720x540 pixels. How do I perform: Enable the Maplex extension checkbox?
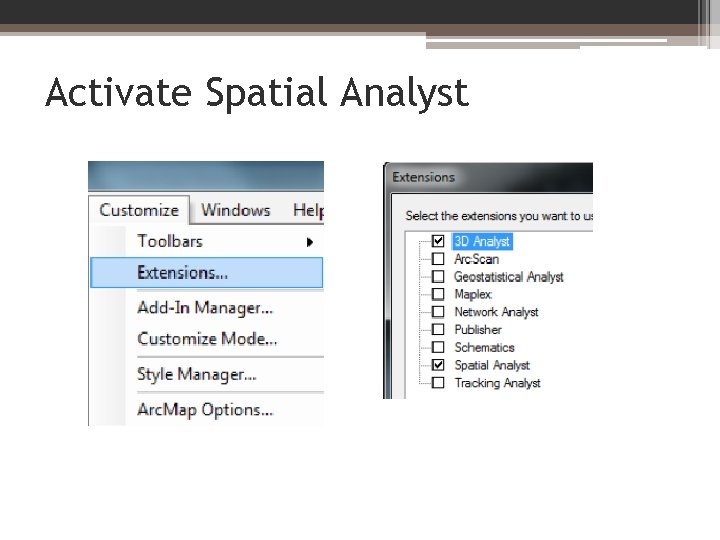(x=438, y=294)
